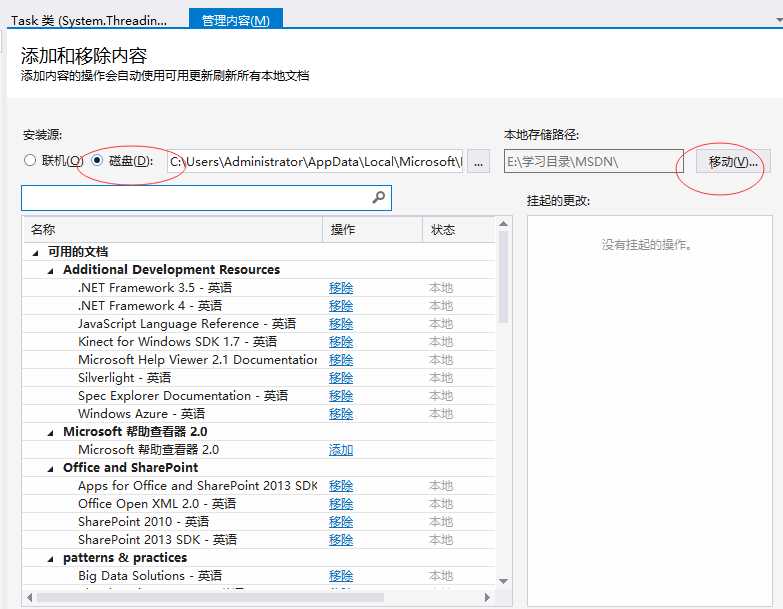Click the horizontal scroll left arrow
Image resolution: width=783 pixels, height=609 pixels.
click(x=30, y=597)
